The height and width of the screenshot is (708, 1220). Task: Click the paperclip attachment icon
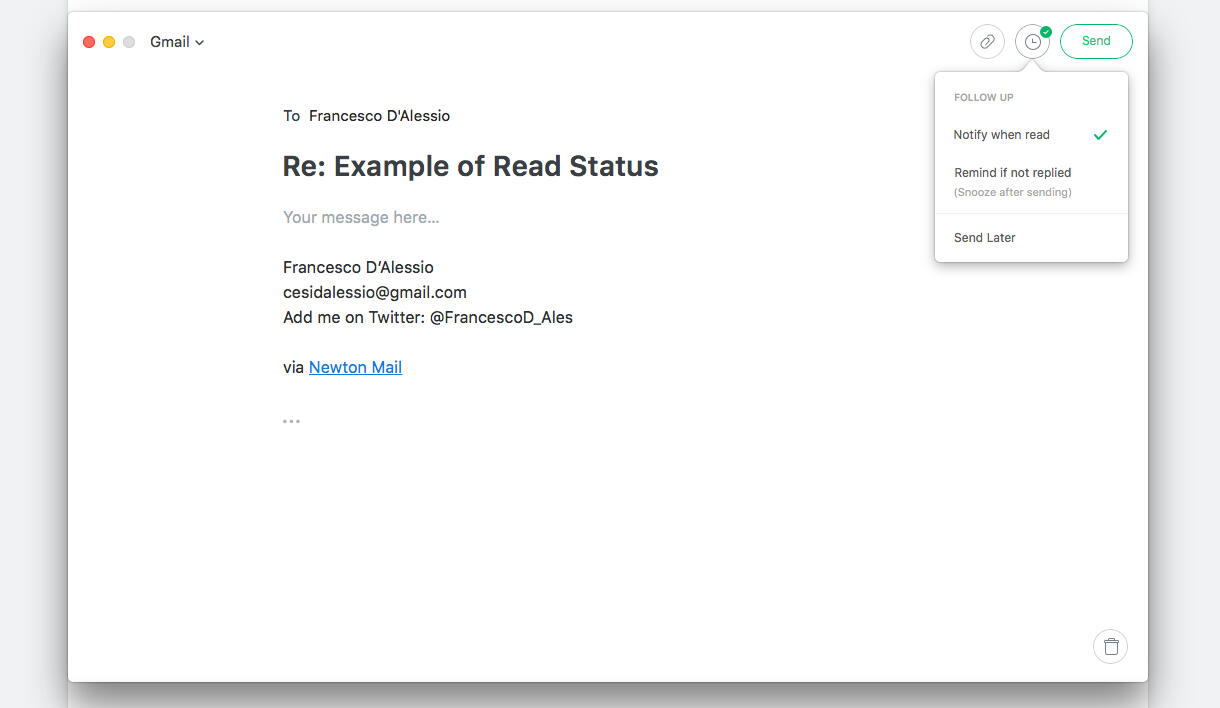tap(987, 42)
